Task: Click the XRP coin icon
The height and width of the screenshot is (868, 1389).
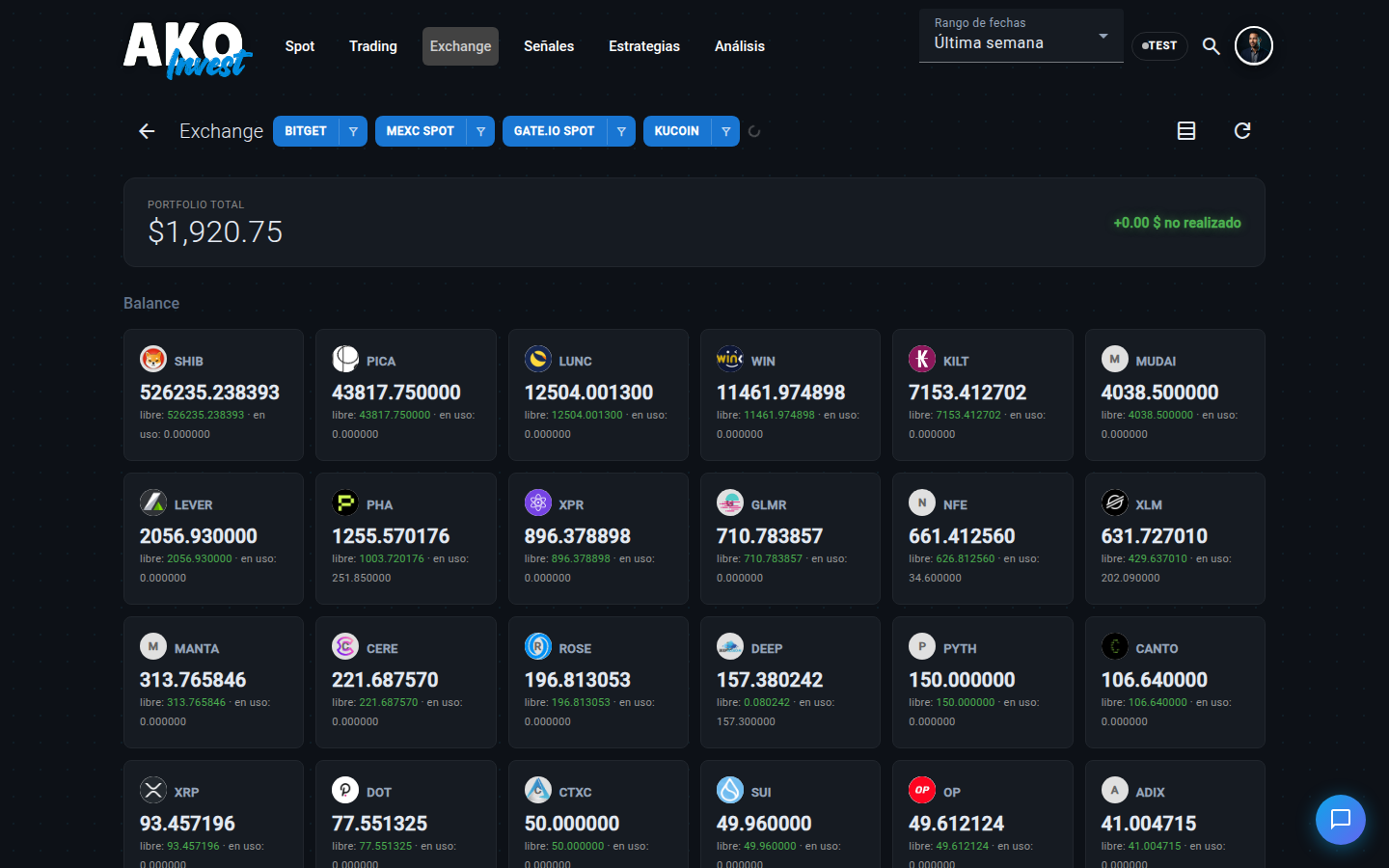Action: click(x=153, y=790)
